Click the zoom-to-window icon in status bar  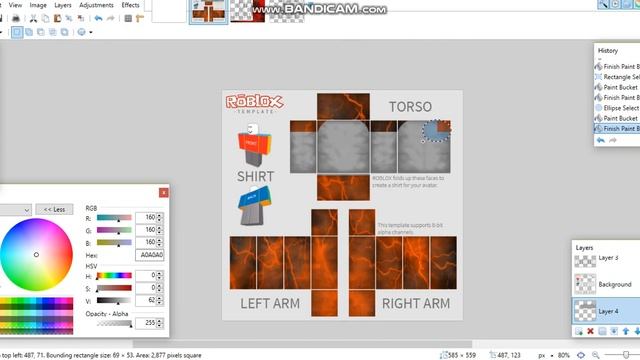[x=581, y=356]
